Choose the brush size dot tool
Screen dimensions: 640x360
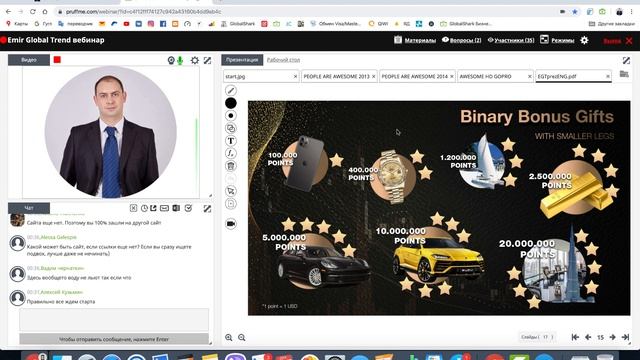point(231,116)
